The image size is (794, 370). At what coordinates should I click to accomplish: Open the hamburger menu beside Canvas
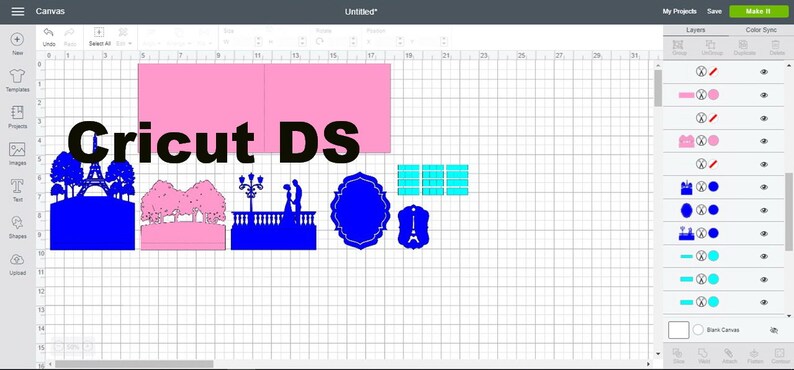click(x=18, y=11)
